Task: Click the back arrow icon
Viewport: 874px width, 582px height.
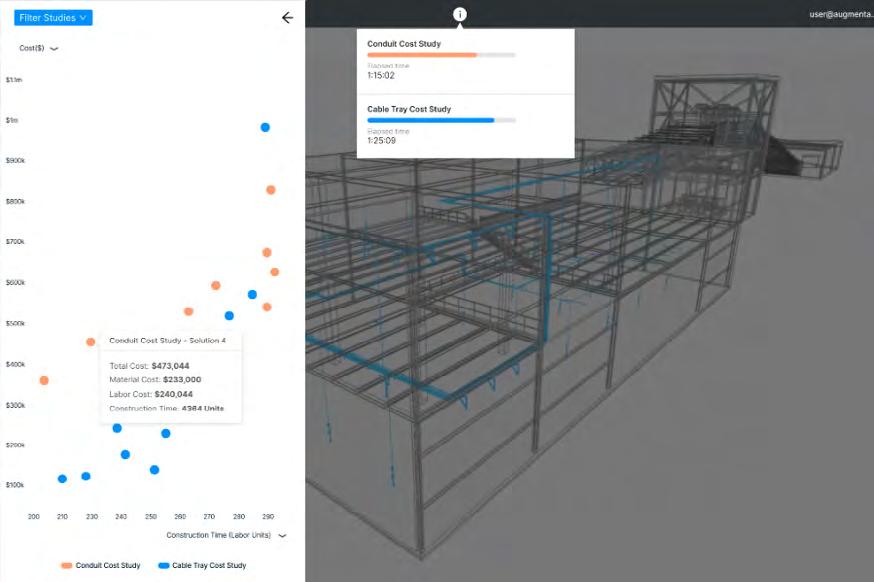Action: click(288, 18)
